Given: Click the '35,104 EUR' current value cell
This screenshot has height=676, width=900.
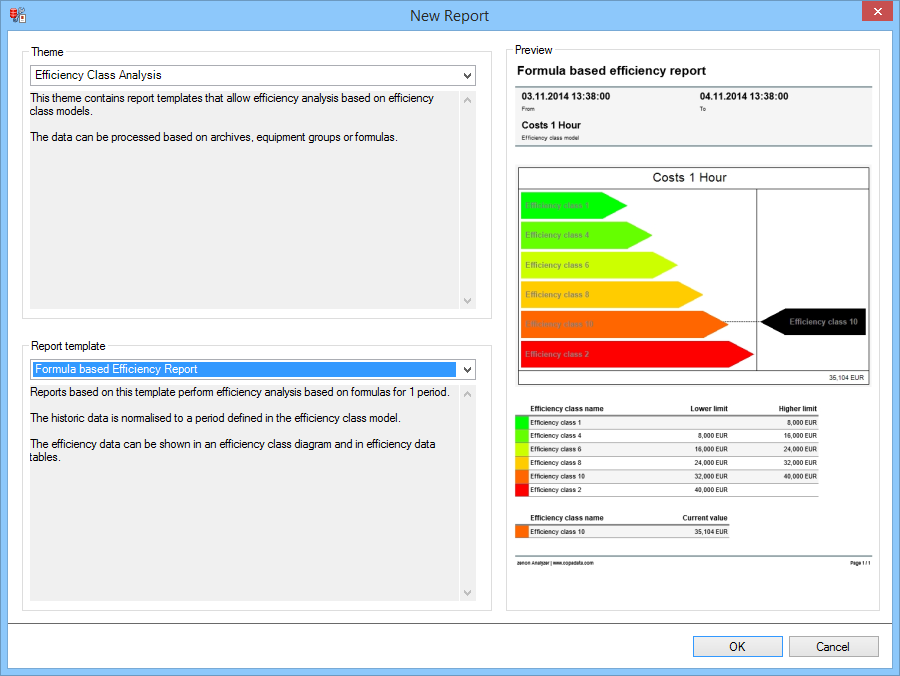Looking at the screenshot, I should [711, 532].
